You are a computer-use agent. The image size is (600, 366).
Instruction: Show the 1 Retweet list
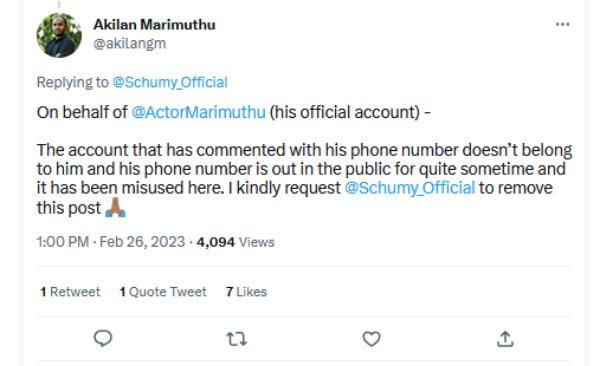70,292
